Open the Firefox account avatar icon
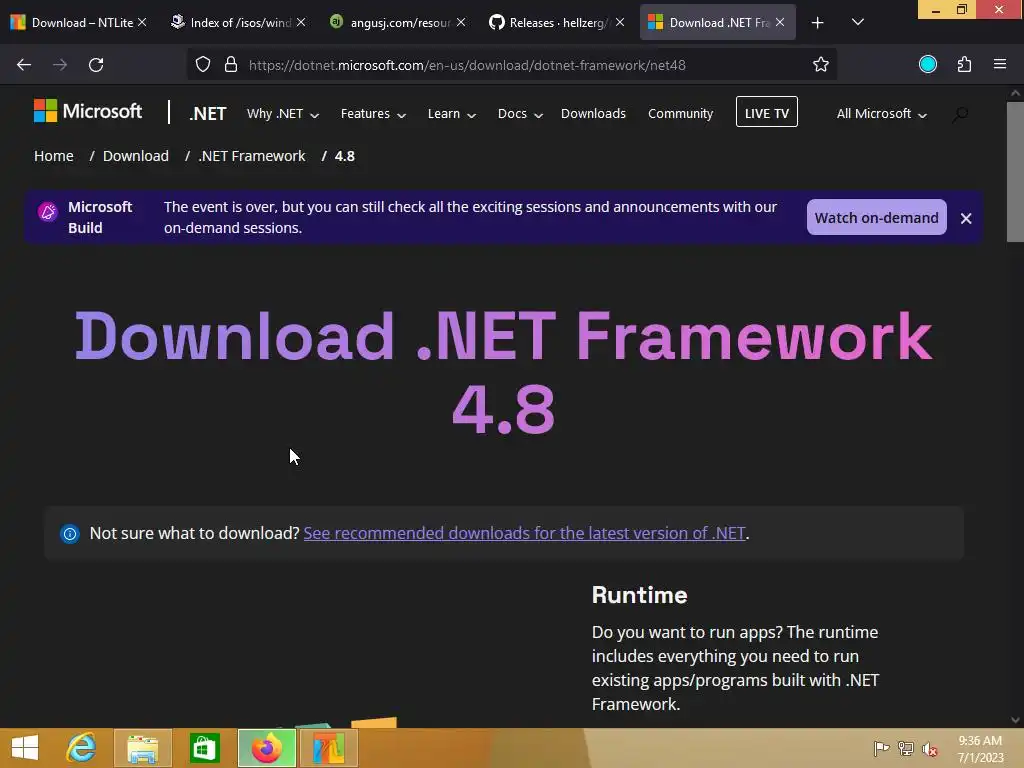This screenshot has height=768, width=1024. pyautogui.click(x=928, y=64)
